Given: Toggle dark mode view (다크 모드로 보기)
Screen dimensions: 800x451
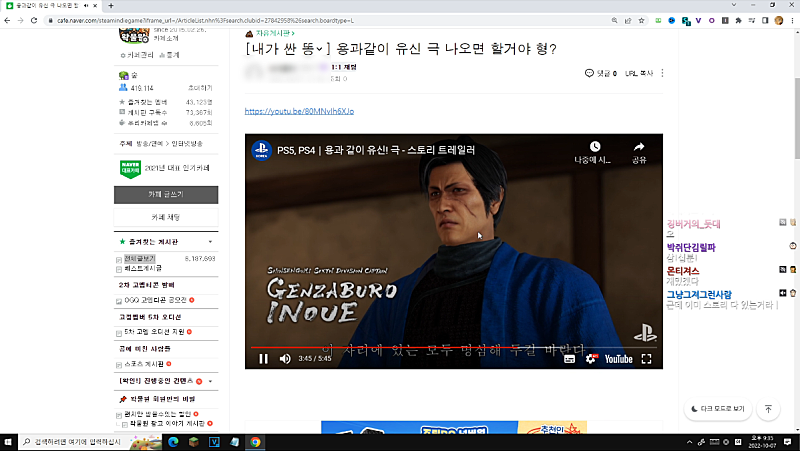Looking at the screenshot, I should (x=718, y=409).
